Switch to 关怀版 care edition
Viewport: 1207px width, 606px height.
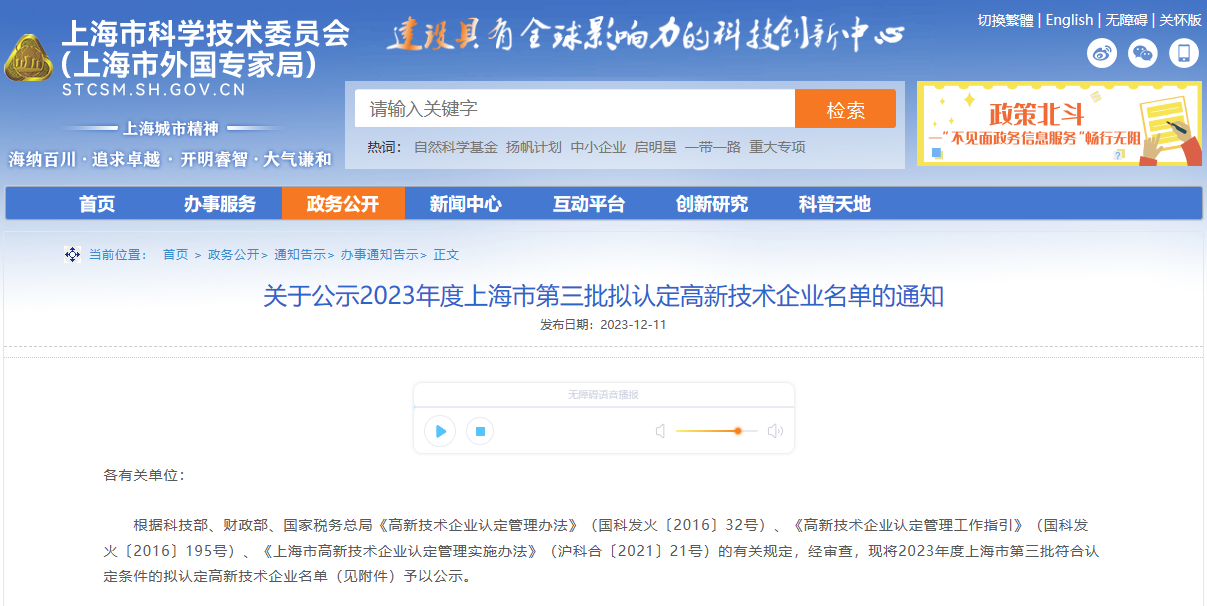1178,19
